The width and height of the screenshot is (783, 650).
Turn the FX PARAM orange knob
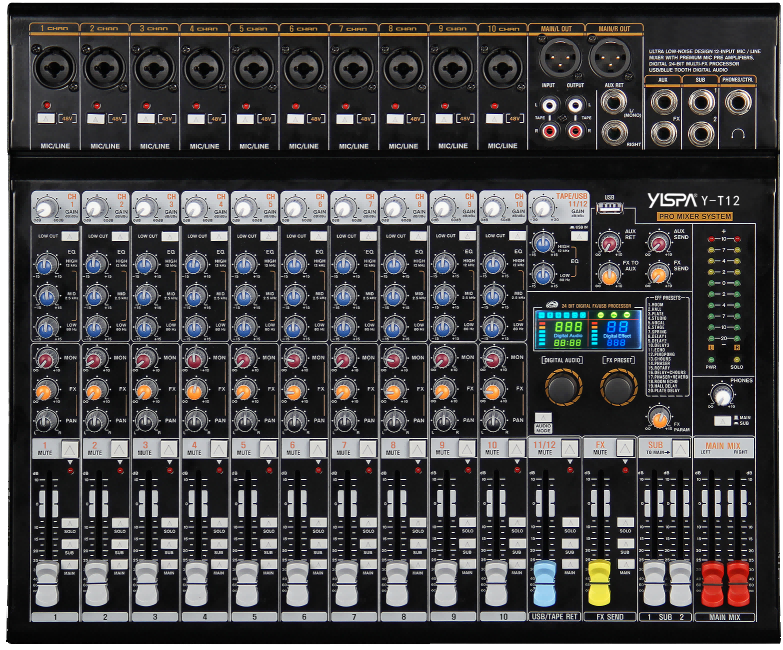click(x=660, y=418)
